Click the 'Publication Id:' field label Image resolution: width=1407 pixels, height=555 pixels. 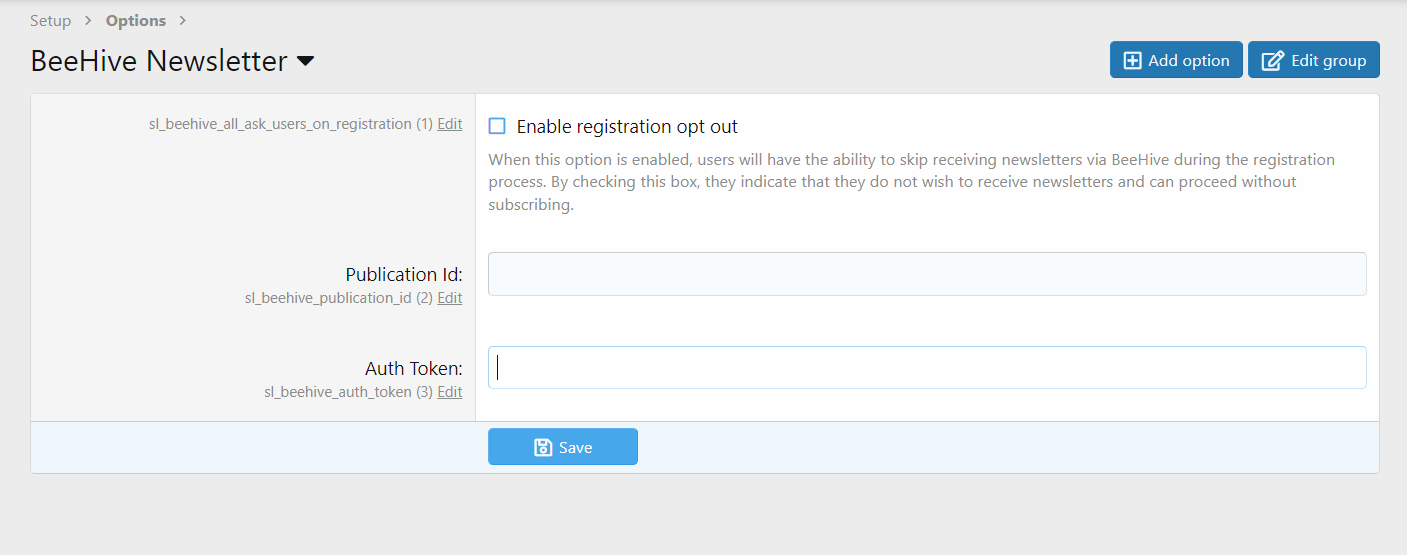404,274
